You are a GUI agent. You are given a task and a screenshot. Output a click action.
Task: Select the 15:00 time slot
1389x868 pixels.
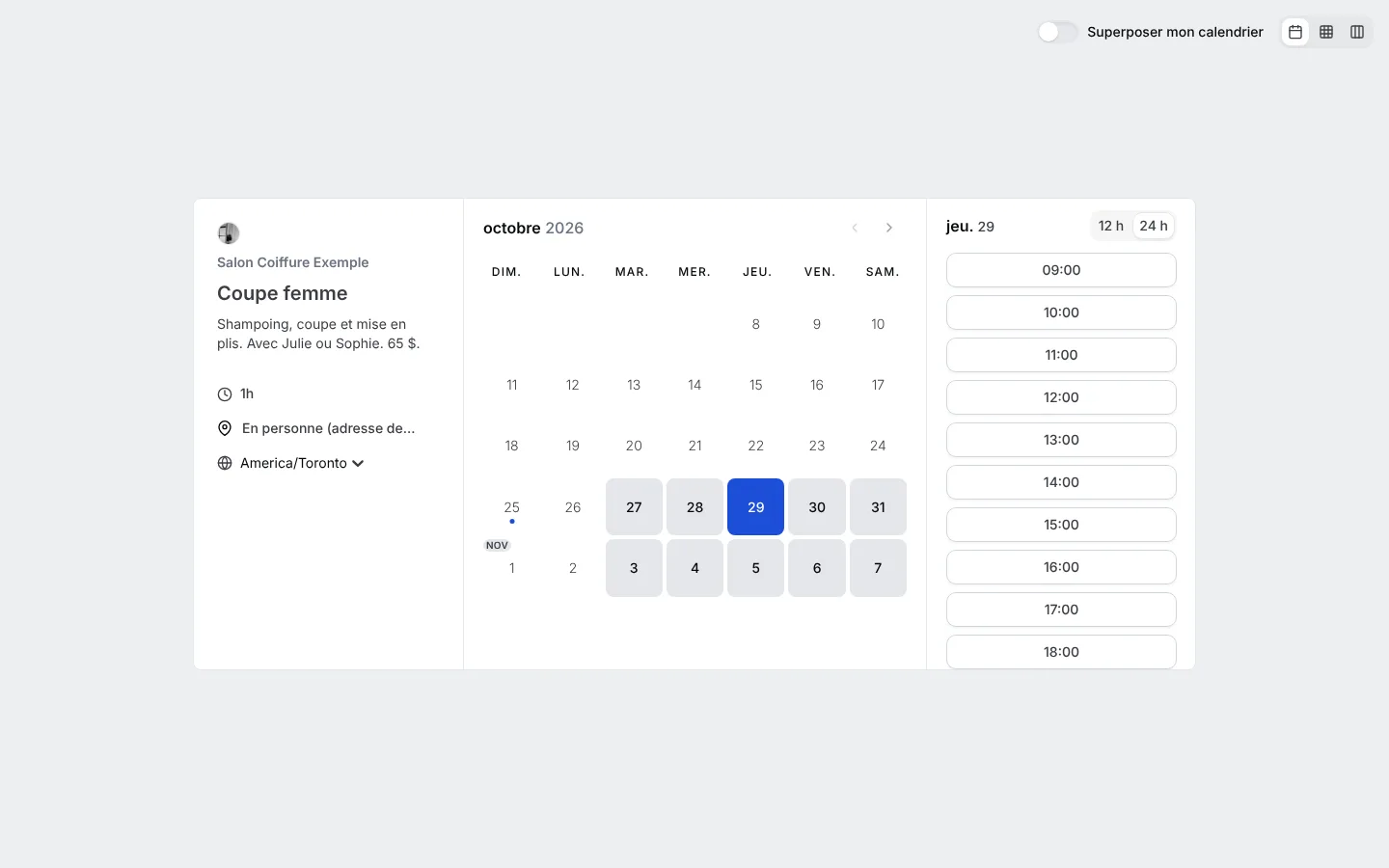(x=1061, y=525)
